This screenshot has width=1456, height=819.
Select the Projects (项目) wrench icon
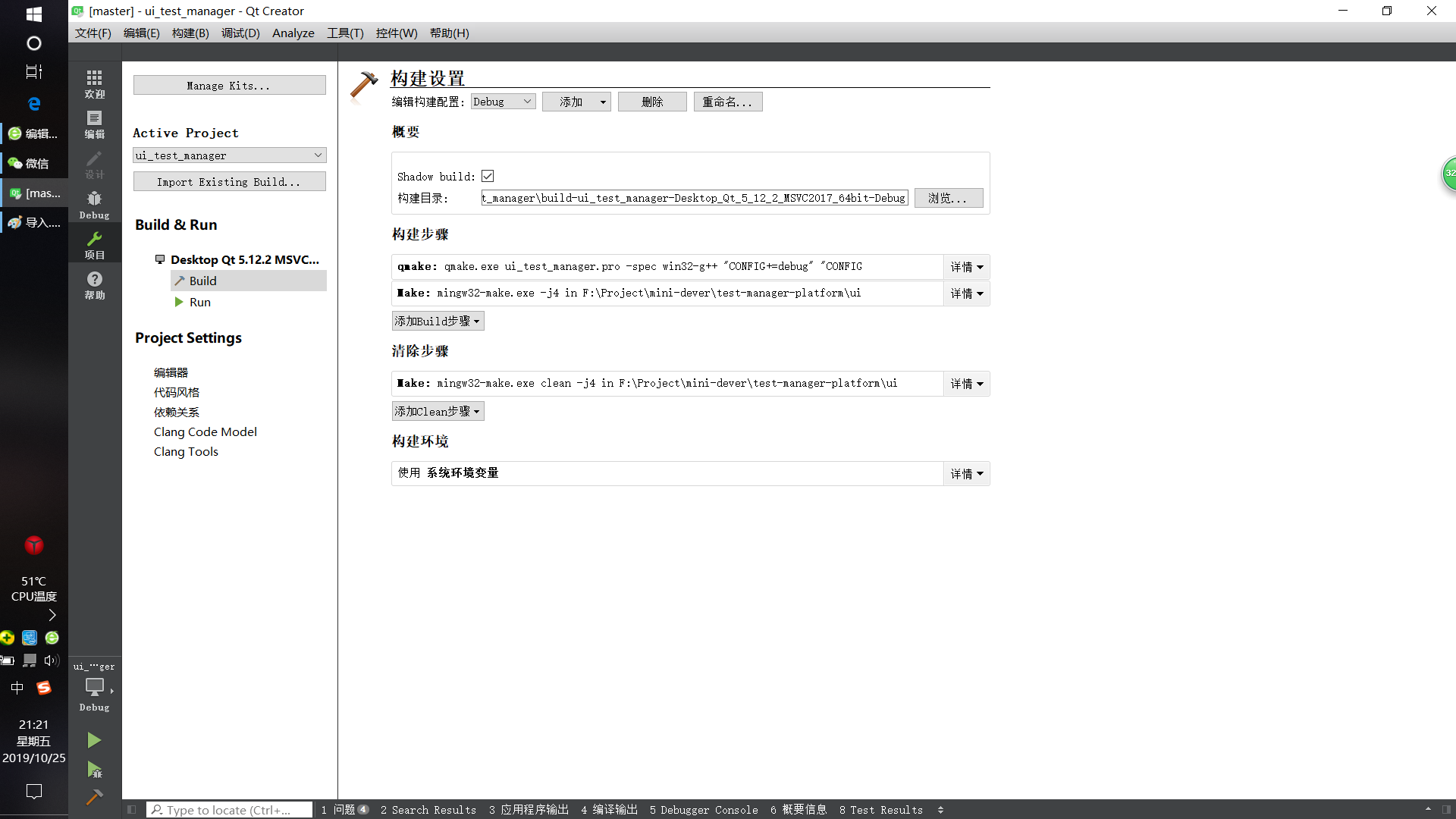click(94, 244)
